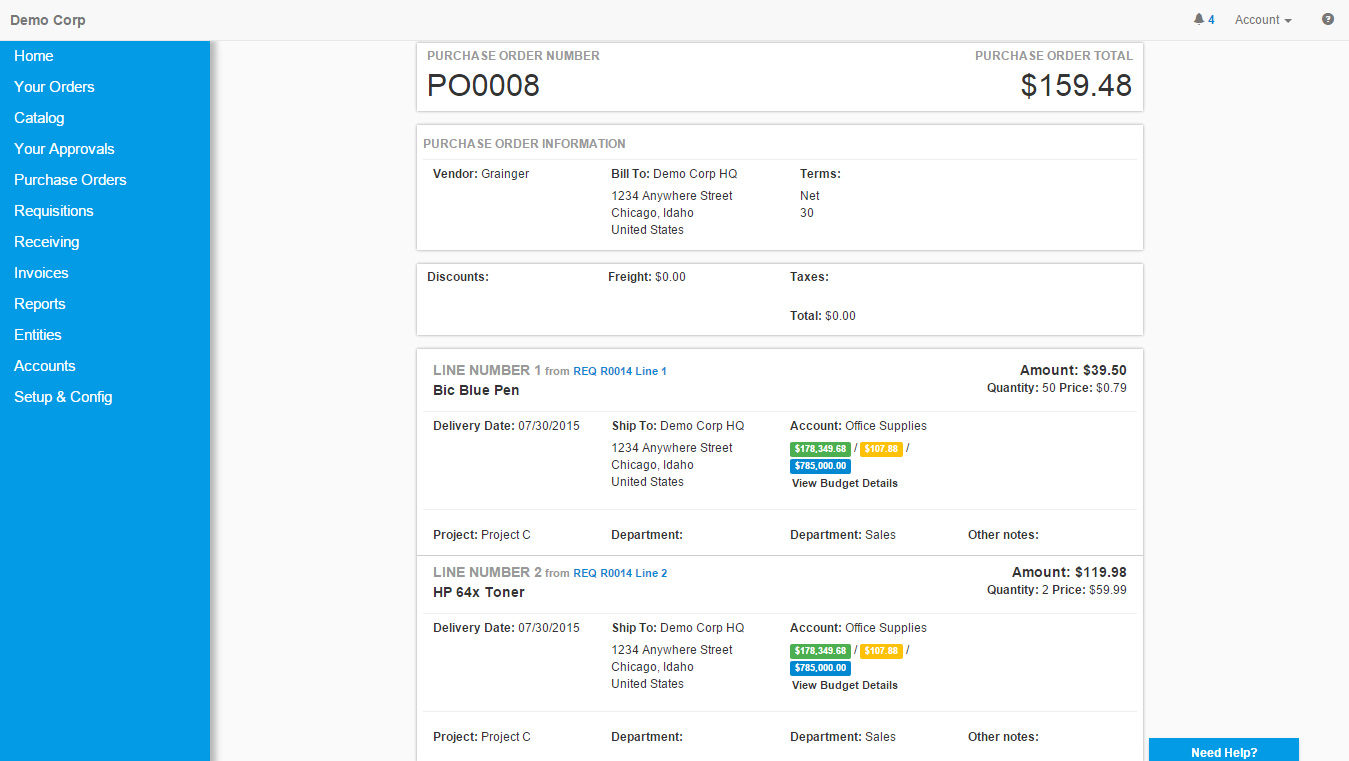The height and width of the screenshot is (761, 1349).
Task: Select Purchase Orders menu item
Action: pyautogui.click(x=70, y=180)
